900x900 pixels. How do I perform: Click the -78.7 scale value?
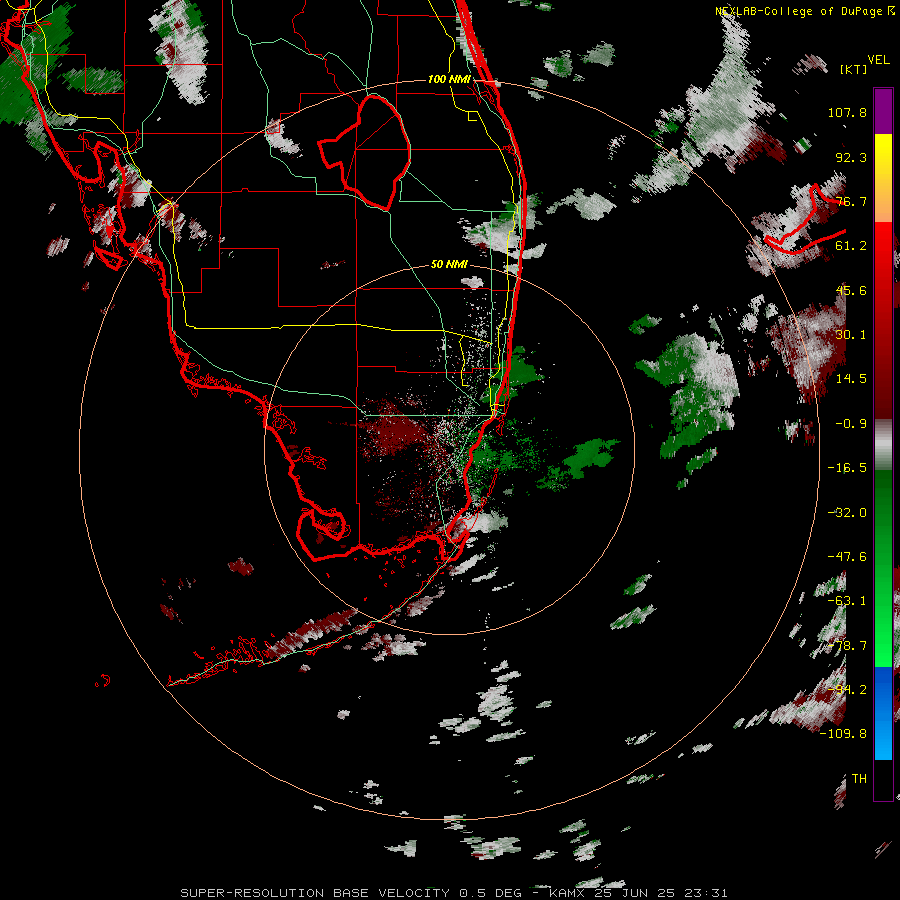tap(847, 646)
